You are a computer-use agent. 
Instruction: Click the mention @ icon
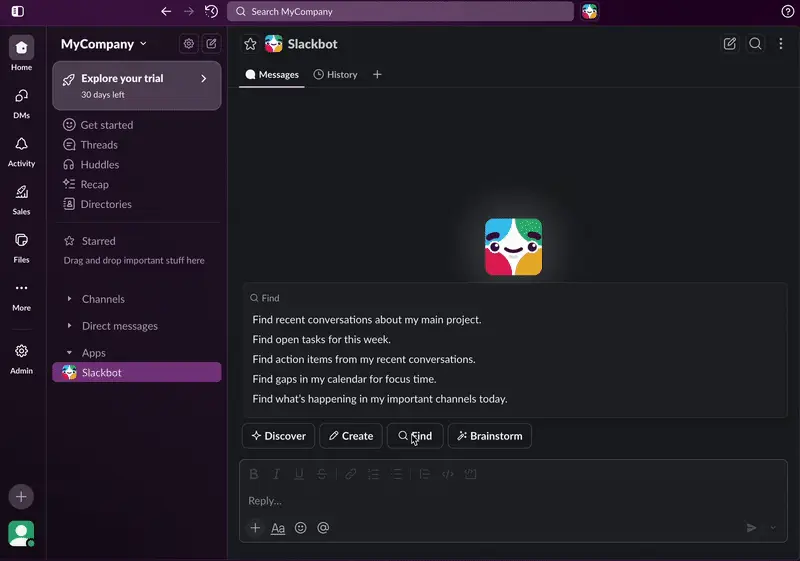click(323, 528)
